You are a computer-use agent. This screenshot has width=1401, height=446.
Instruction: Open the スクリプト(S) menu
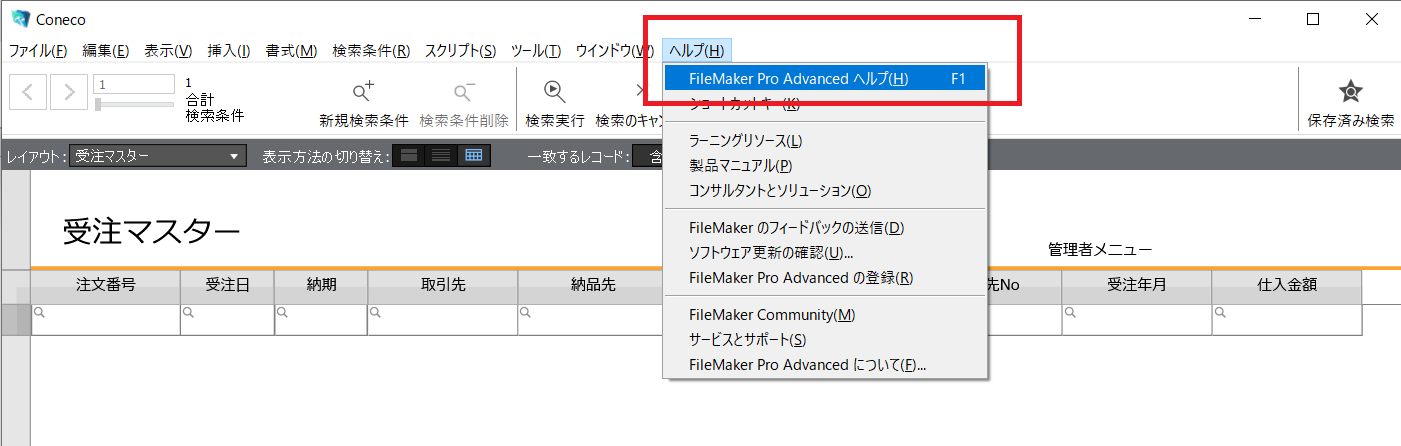pyautogui.click(x=460, y=50)
